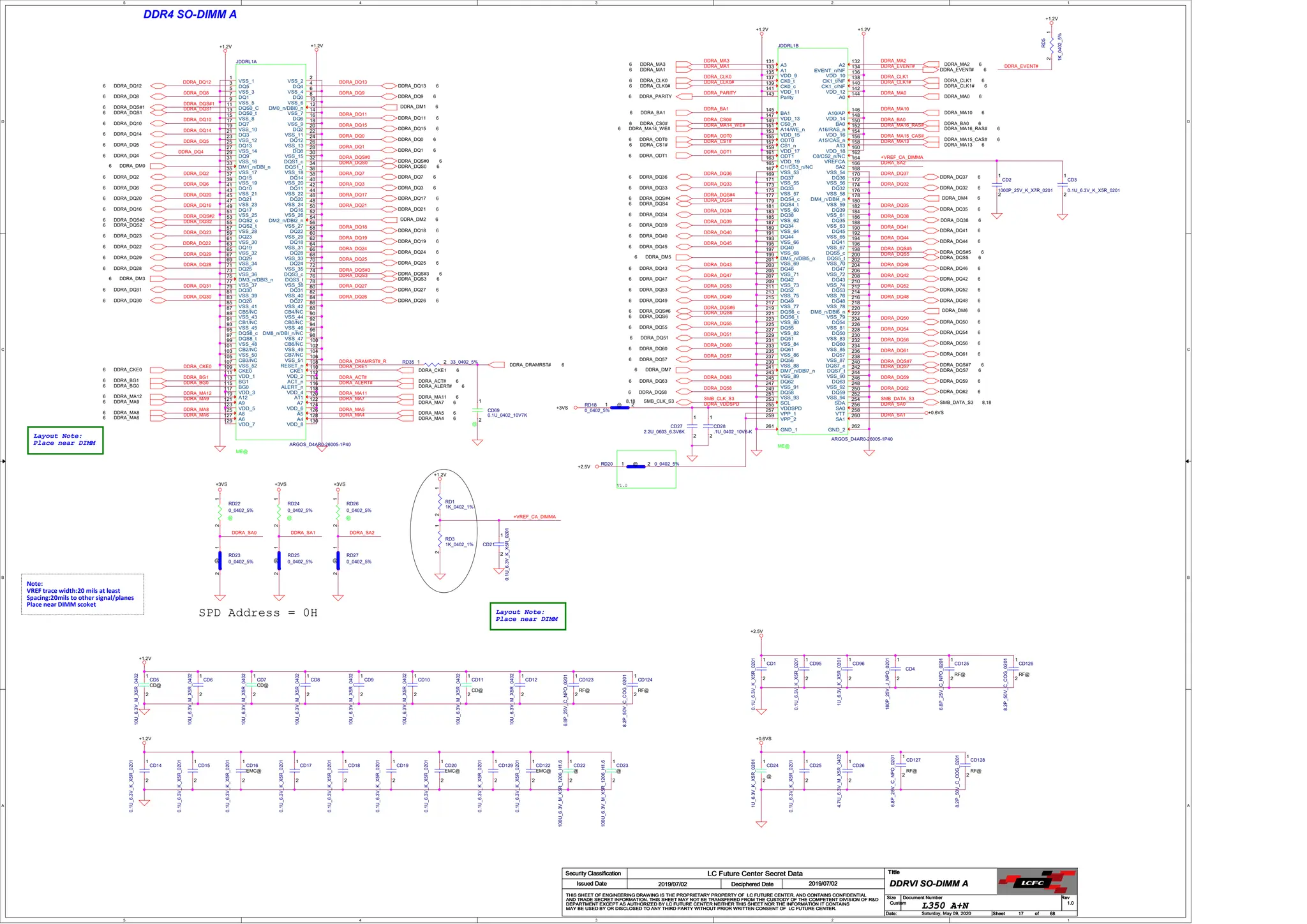Image resolution: width=1307 pixels, height=924 pixels.
Task: Click the DDRA_VDDSPD net label
Action: 721,404
